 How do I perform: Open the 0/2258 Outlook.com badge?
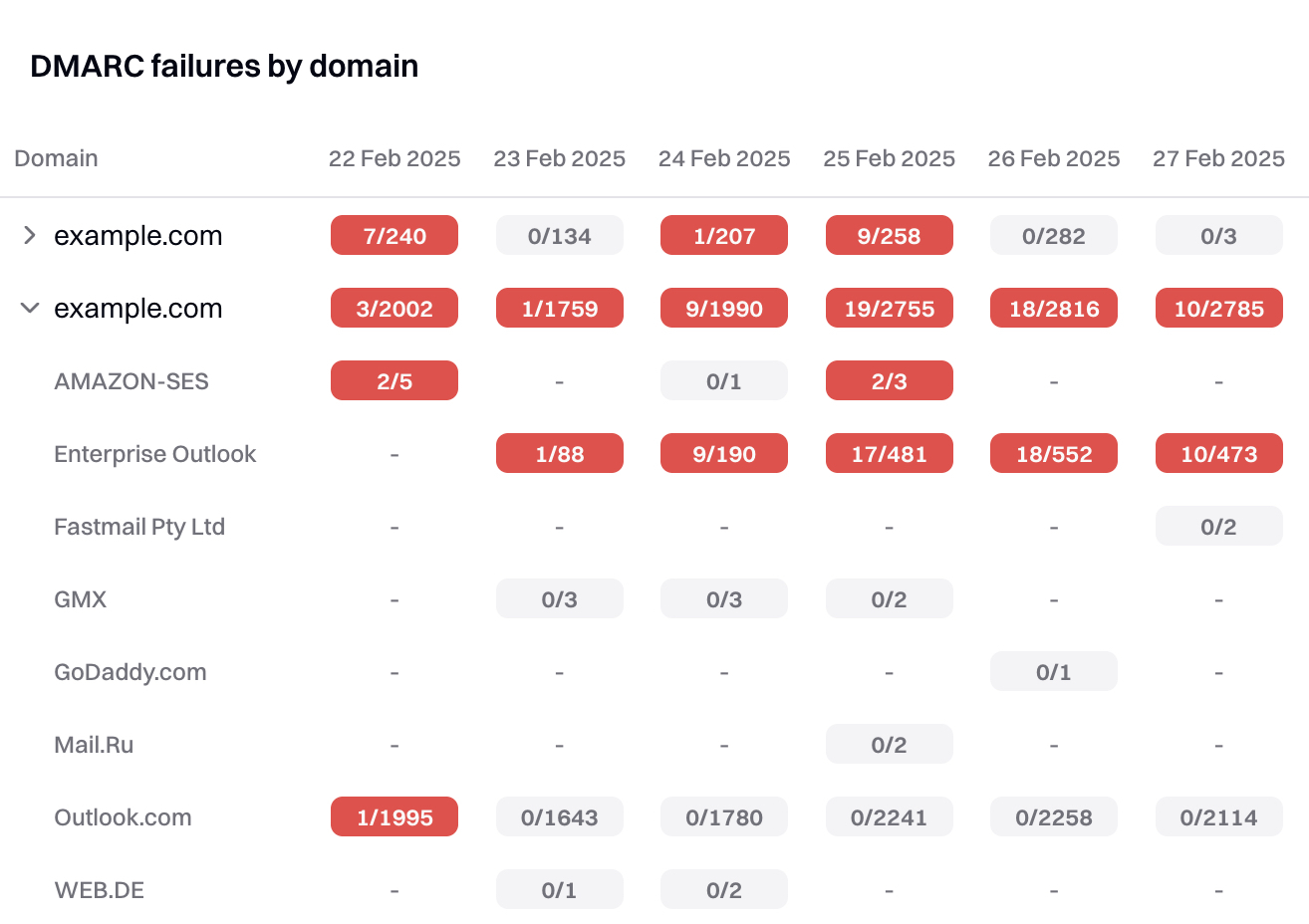1054,816
